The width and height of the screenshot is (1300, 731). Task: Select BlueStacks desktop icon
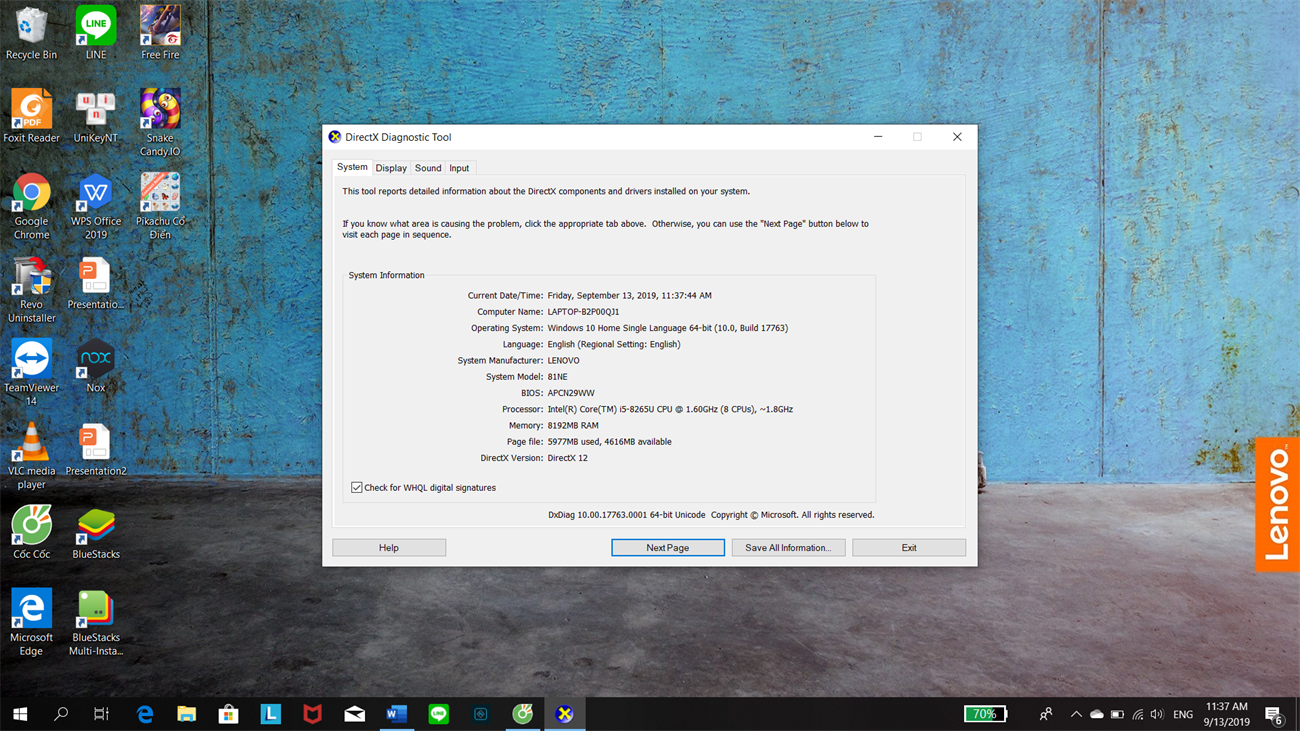pos(96,532)
